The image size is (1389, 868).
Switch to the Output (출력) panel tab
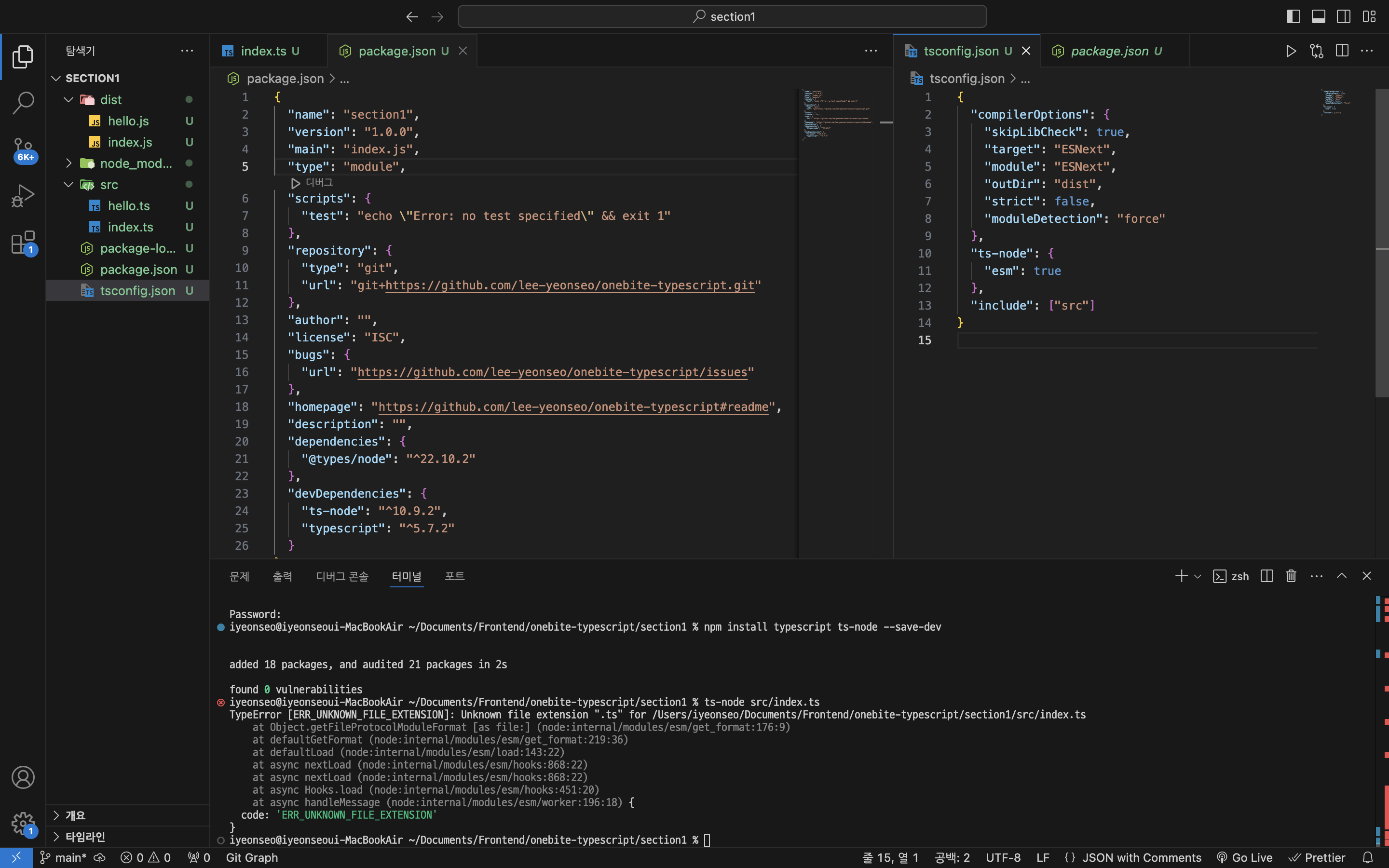click(283, 576)
